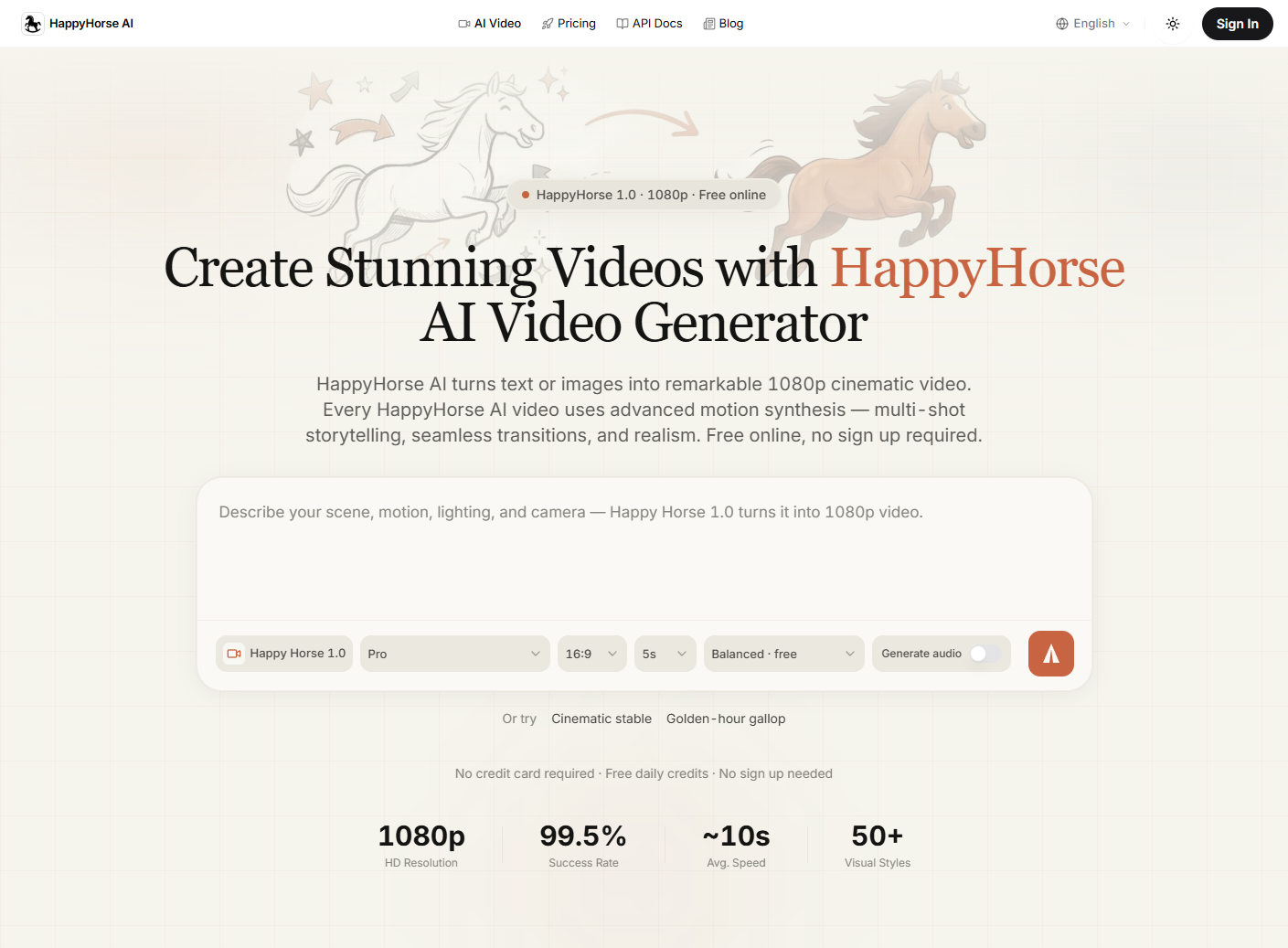The image size is (1288, 948).
Task: Enable the Generate audio switch
Action: coord(986,653)
